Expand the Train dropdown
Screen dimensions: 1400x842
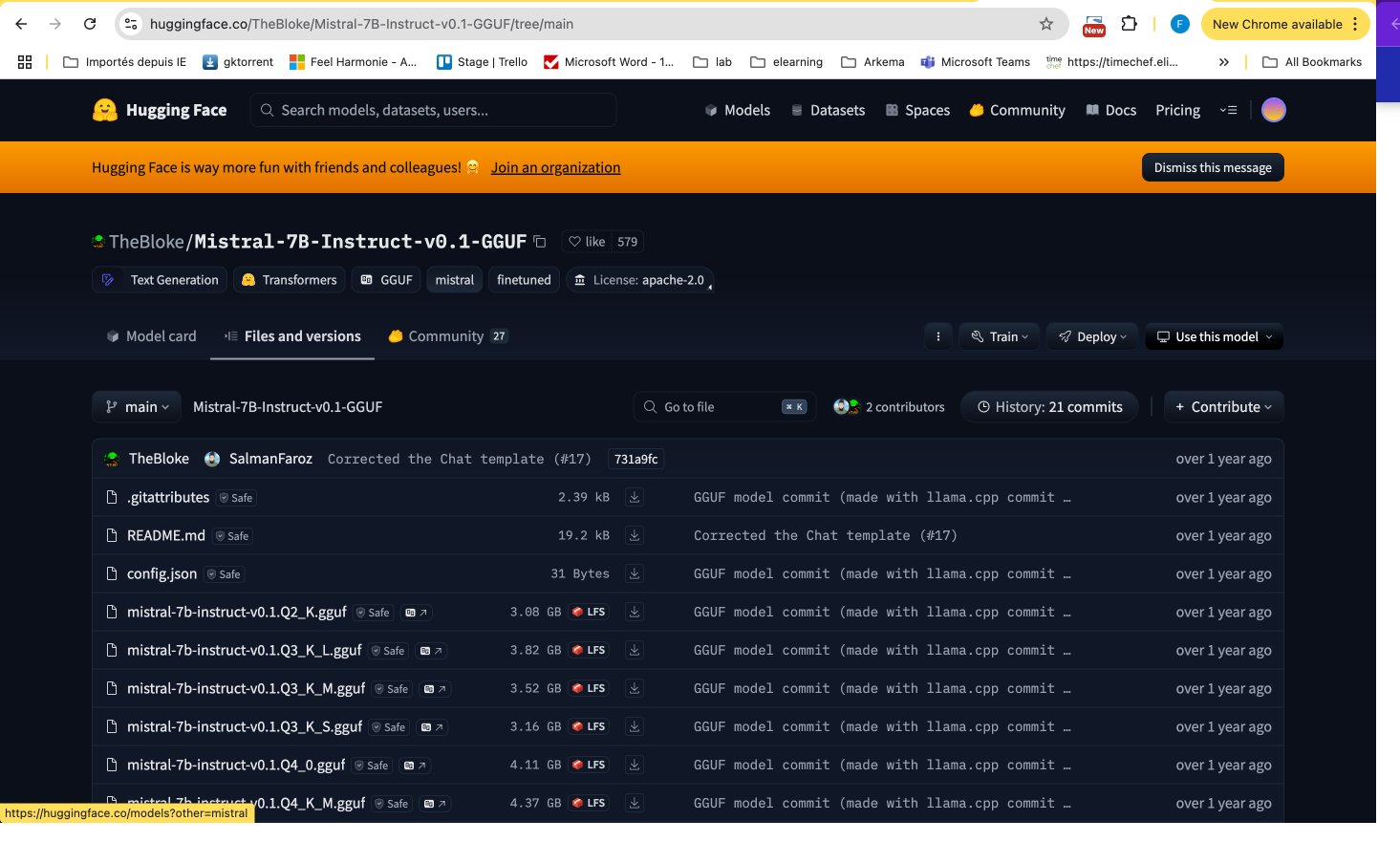coord(1000,336)
